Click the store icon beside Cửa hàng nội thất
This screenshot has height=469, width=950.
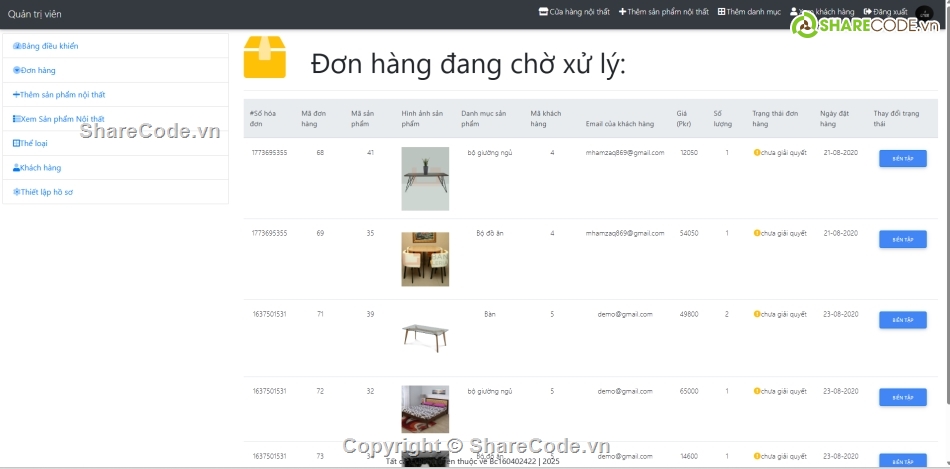click(x=543, y=12)
